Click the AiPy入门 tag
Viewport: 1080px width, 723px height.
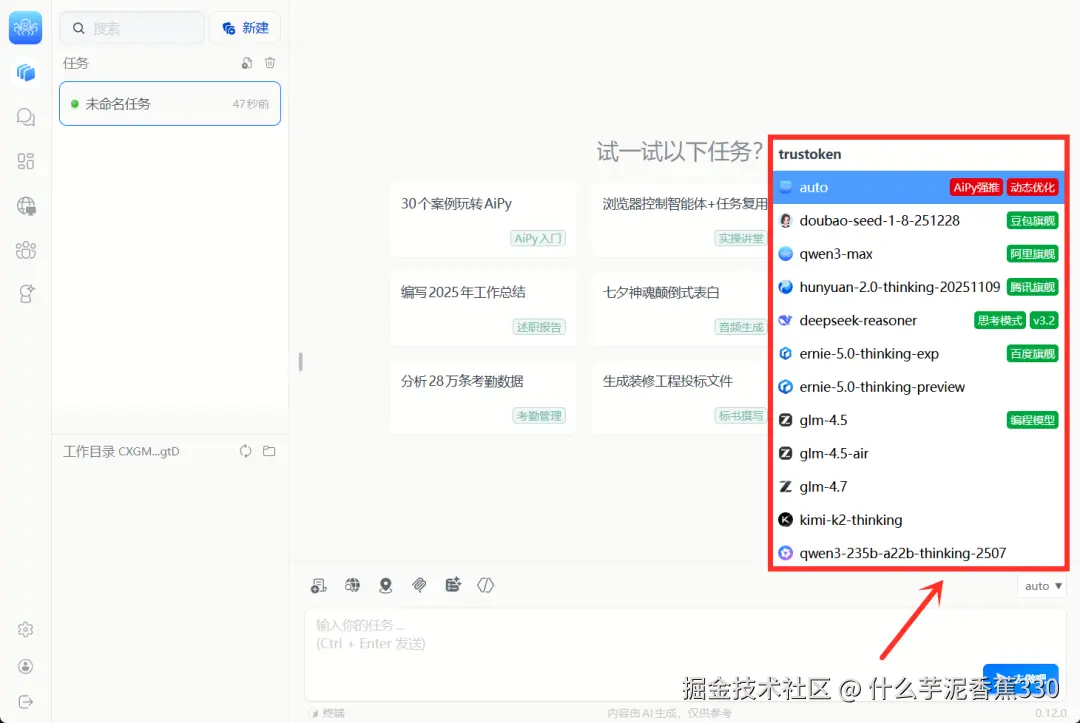[538, 238]
